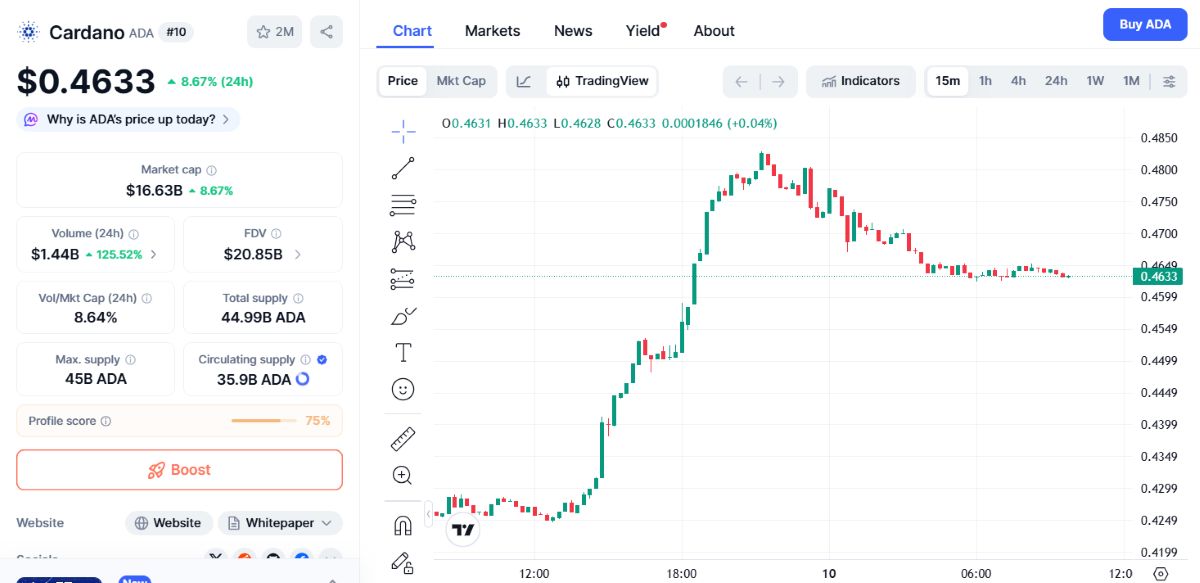Open the Markets tab

pyautogui.click(x=492, y=31)
